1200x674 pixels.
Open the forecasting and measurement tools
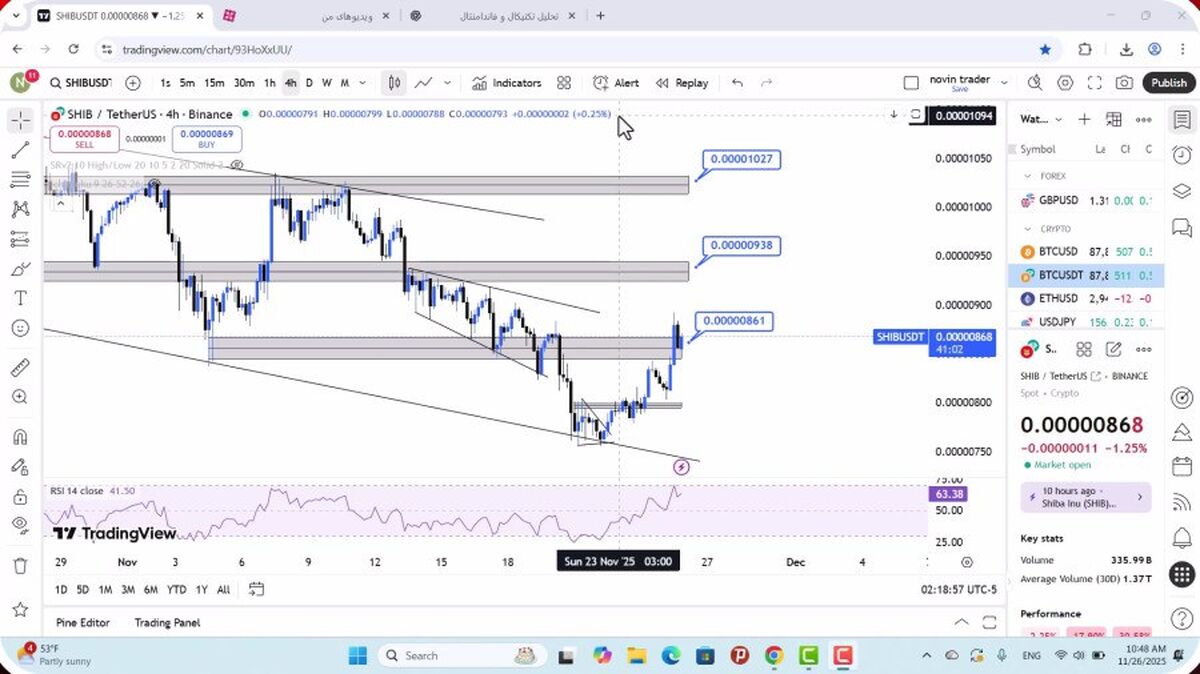(20, 239)
